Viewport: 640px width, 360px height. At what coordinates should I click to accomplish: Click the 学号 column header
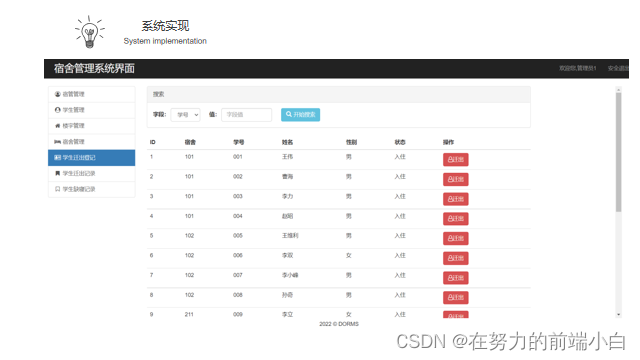coord(239,142)
